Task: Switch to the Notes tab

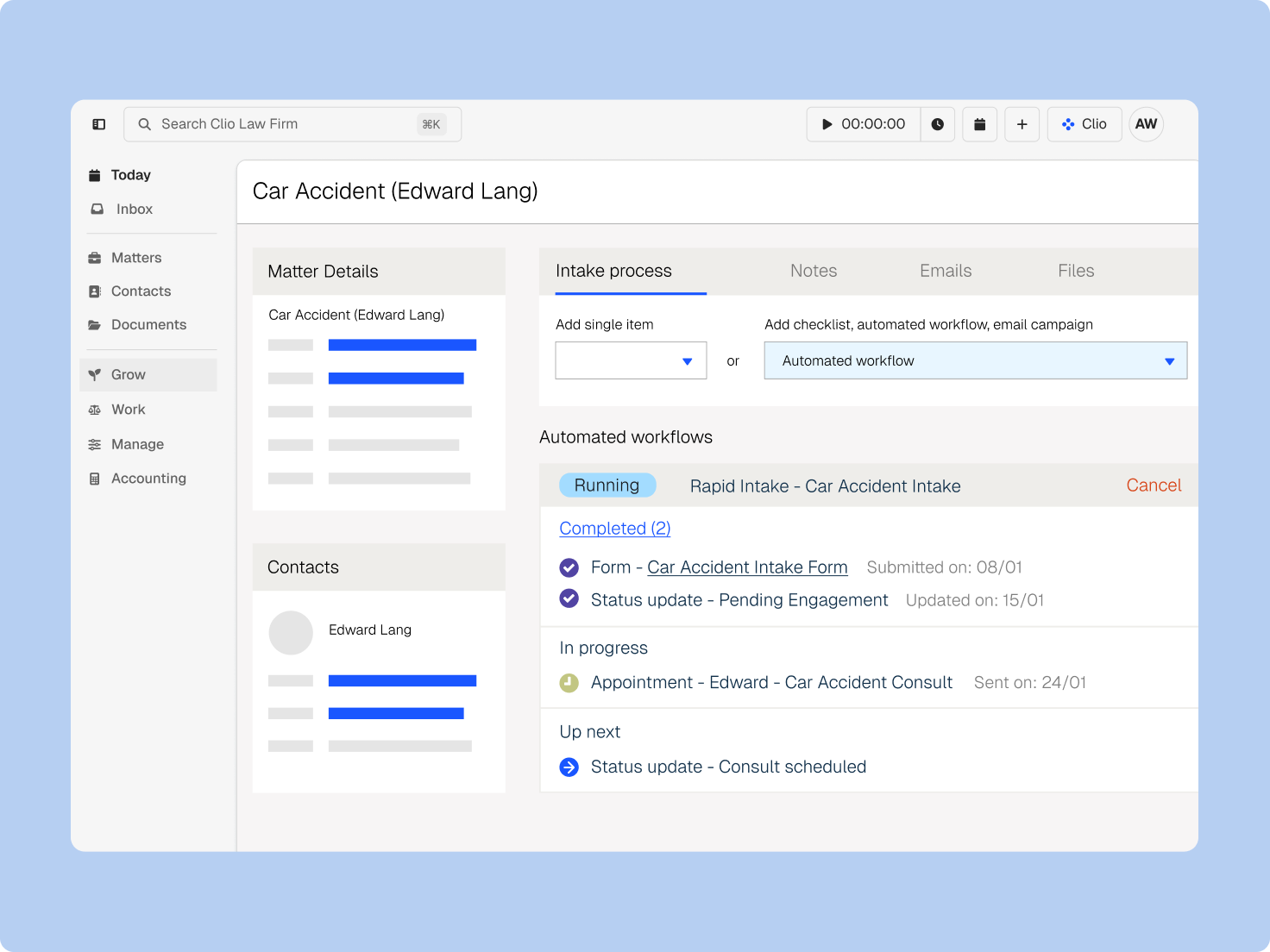Action: (814, 271)
